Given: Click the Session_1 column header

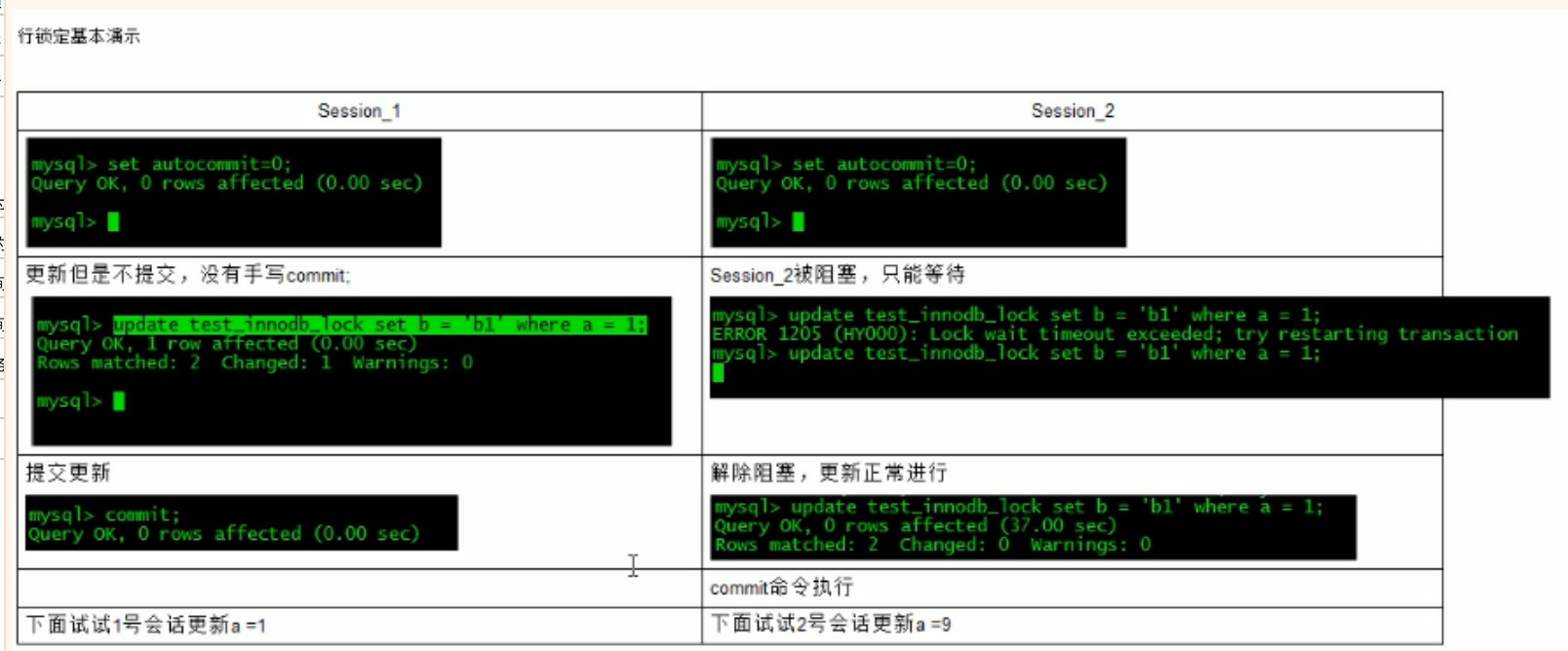Looking at the screenshot, I should 359,111.
